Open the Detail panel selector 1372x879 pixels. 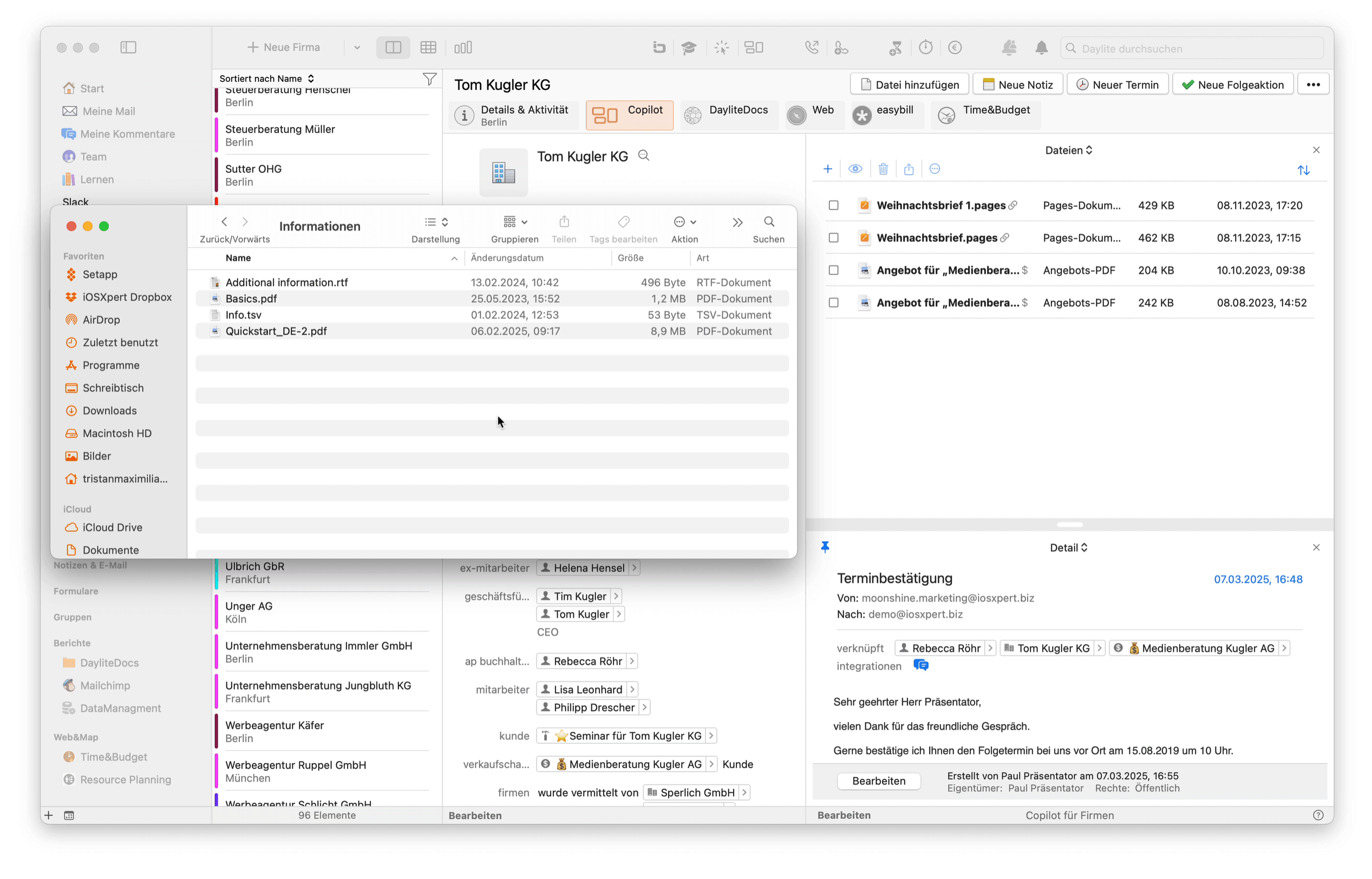coord(1068,547)
